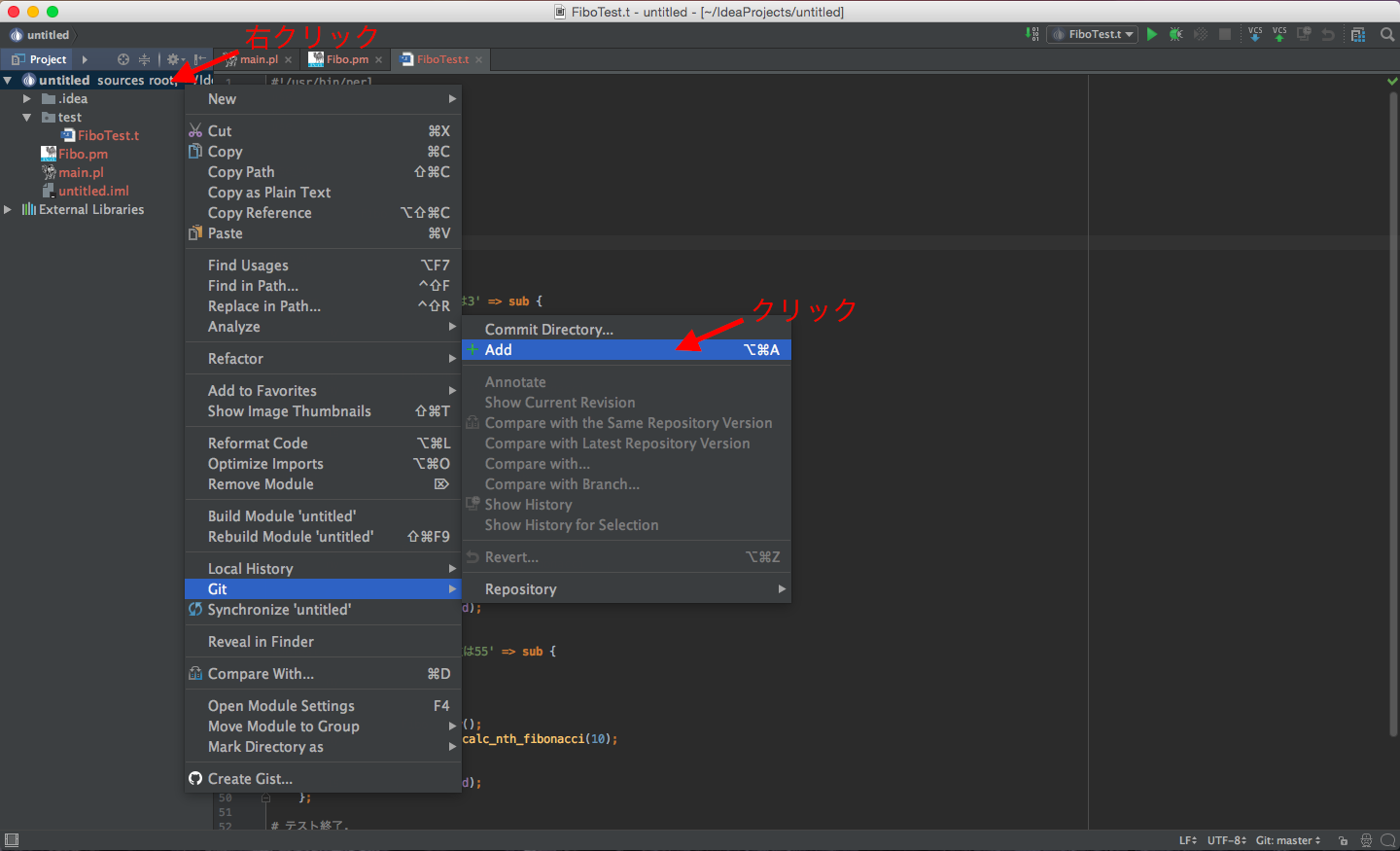Click Scroll from Source target icon
1400x851 pixels.
[x=123, y=59]
